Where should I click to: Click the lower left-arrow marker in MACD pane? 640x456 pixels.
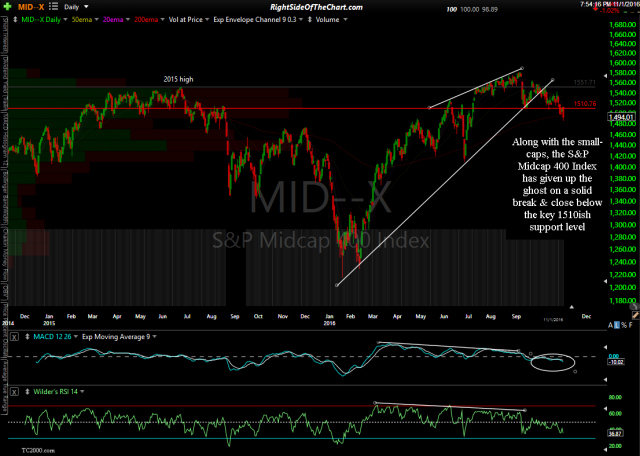click(604, 379)
